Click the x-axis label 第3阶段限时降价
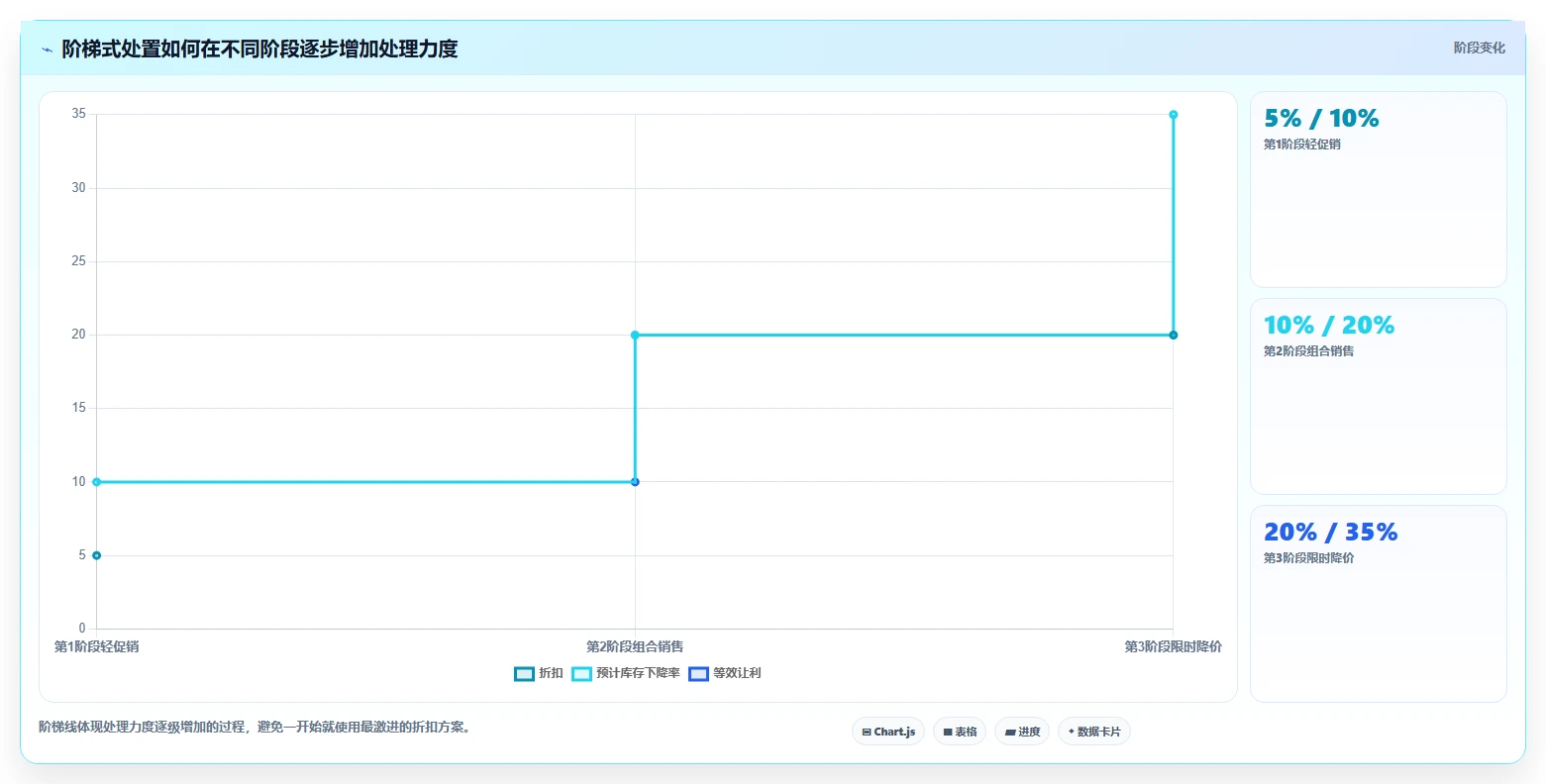 point(1173,647)
